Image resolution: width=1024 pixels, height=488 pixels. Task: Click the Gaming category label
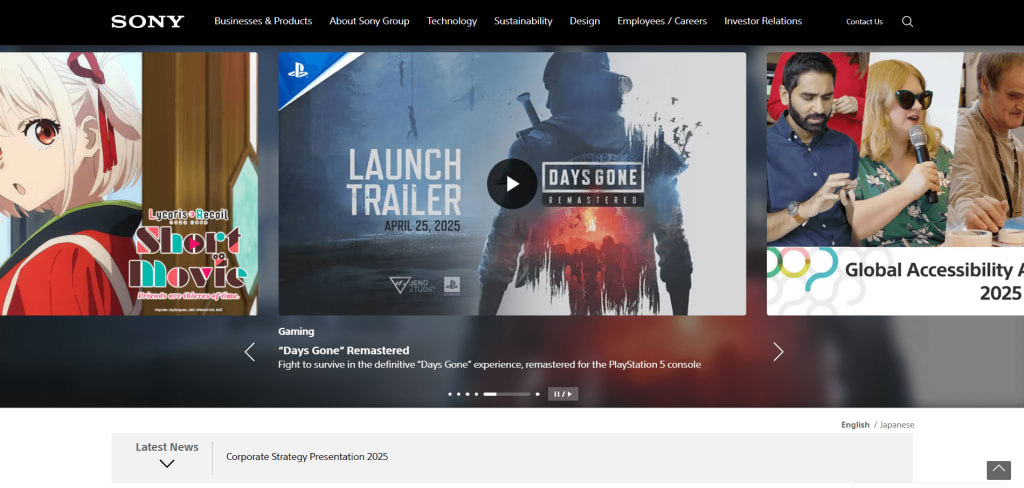296,331
